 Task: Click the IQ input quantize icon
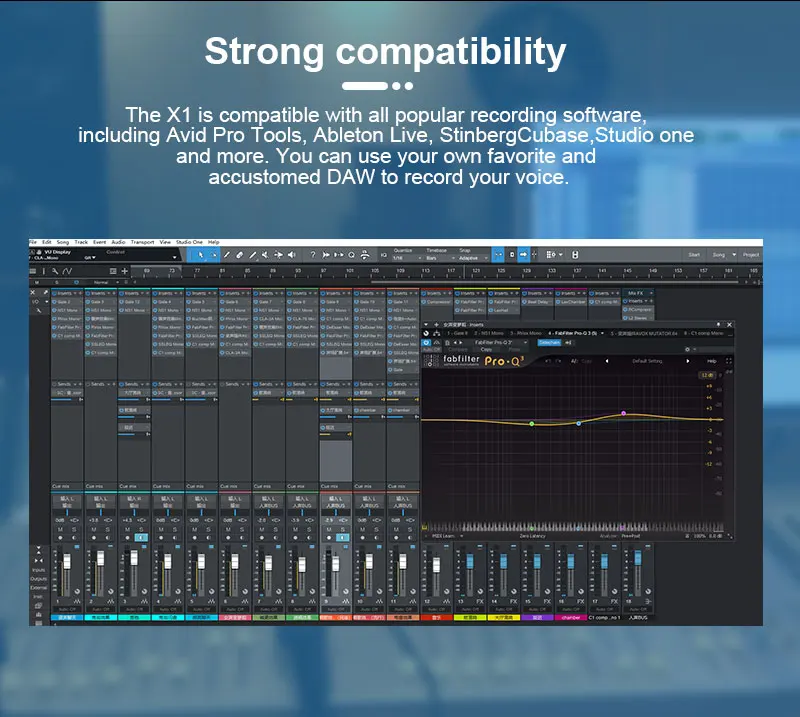click(x=384, y=255)
